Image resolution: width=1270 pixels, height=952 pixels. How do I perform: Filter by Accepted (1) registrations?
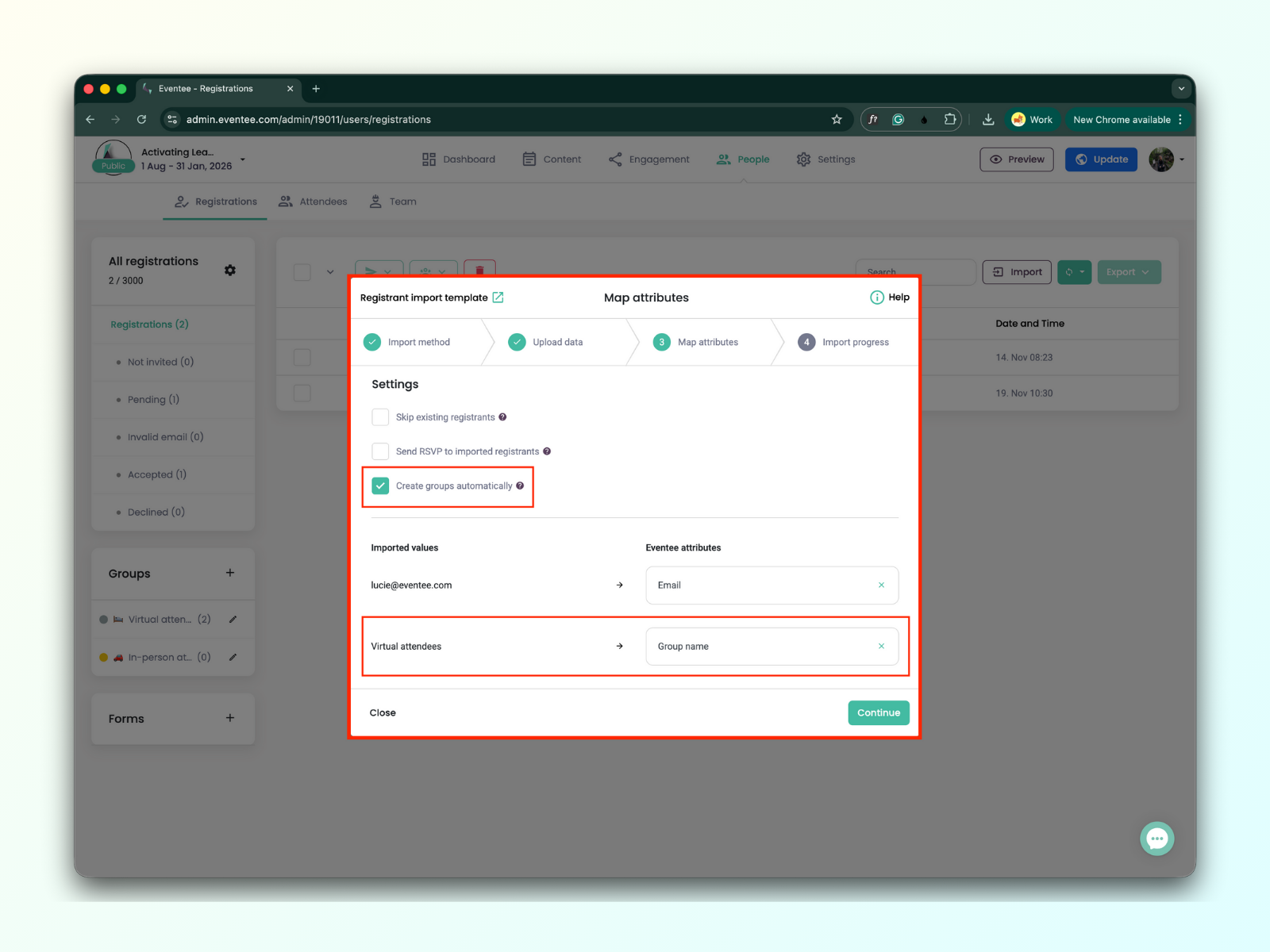[x=157, y=474]
